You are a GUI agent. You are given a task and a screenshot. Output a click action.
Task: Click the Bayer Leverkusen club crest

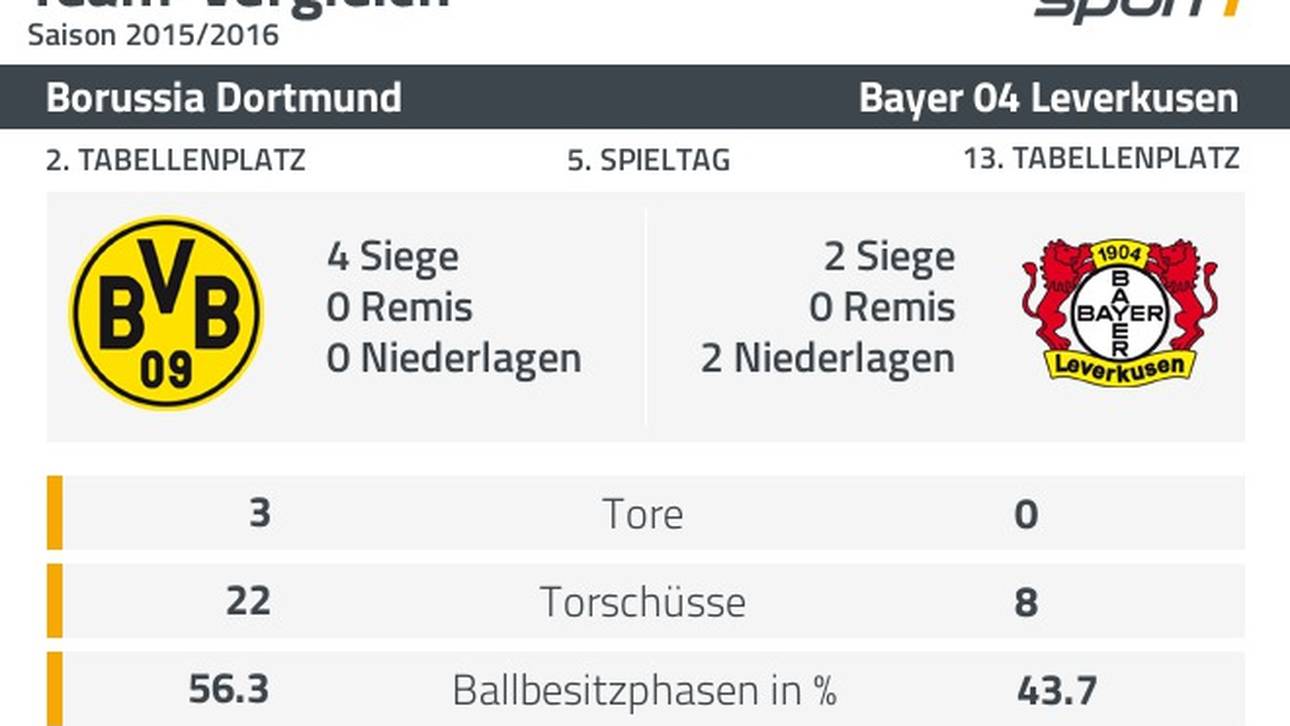[1119, 312]
